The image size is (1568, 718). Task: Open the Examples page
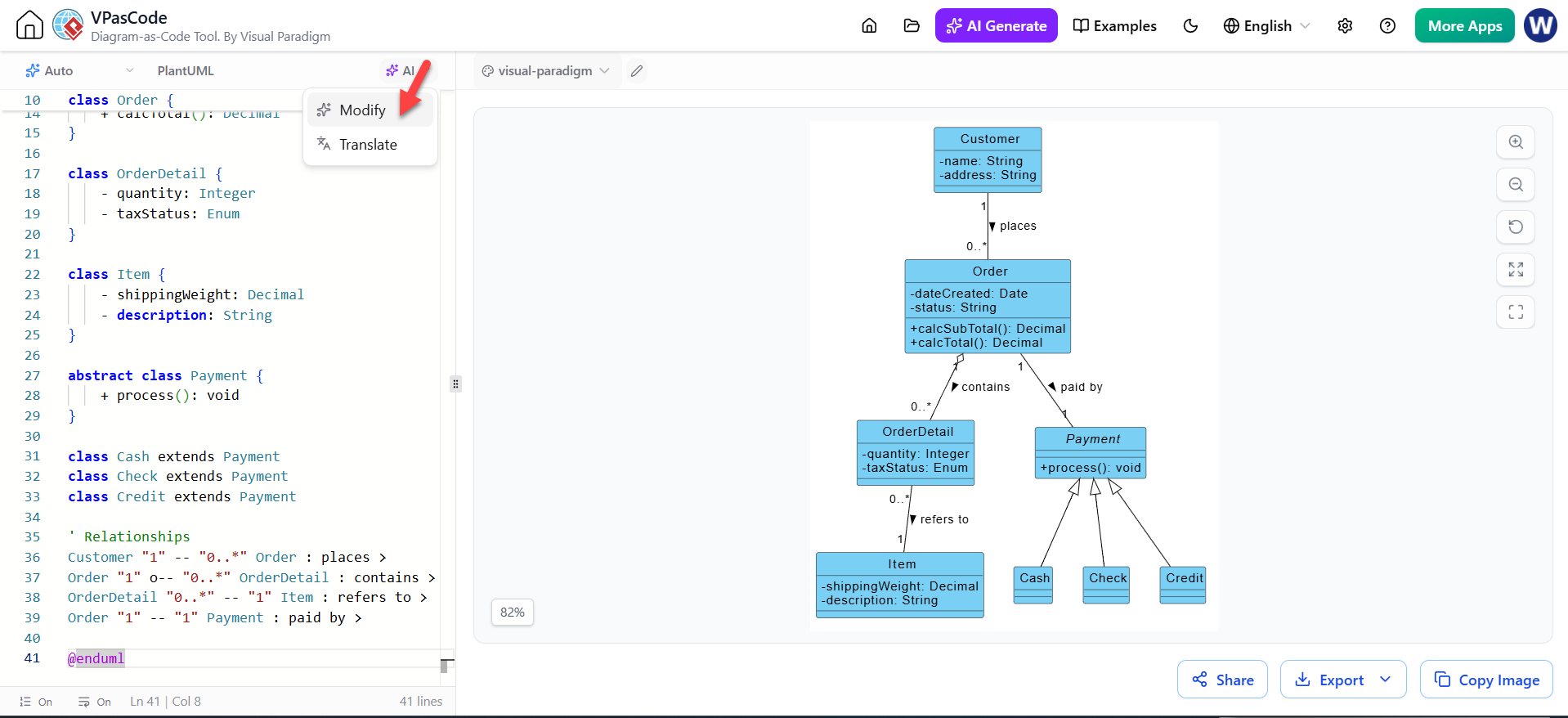[1114, 25]
